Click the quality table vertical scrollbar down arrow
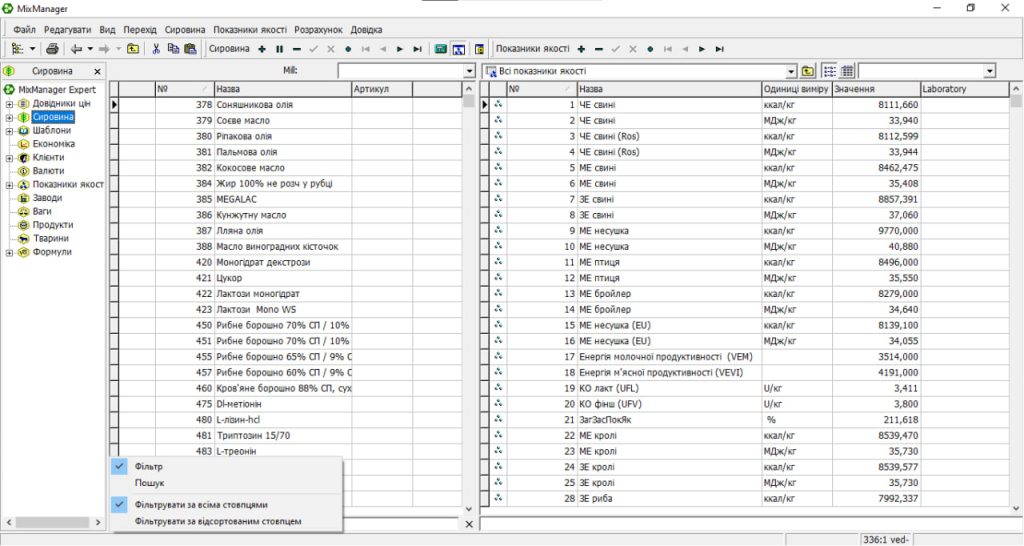The image size is (1024, 546). point(1016,508)
